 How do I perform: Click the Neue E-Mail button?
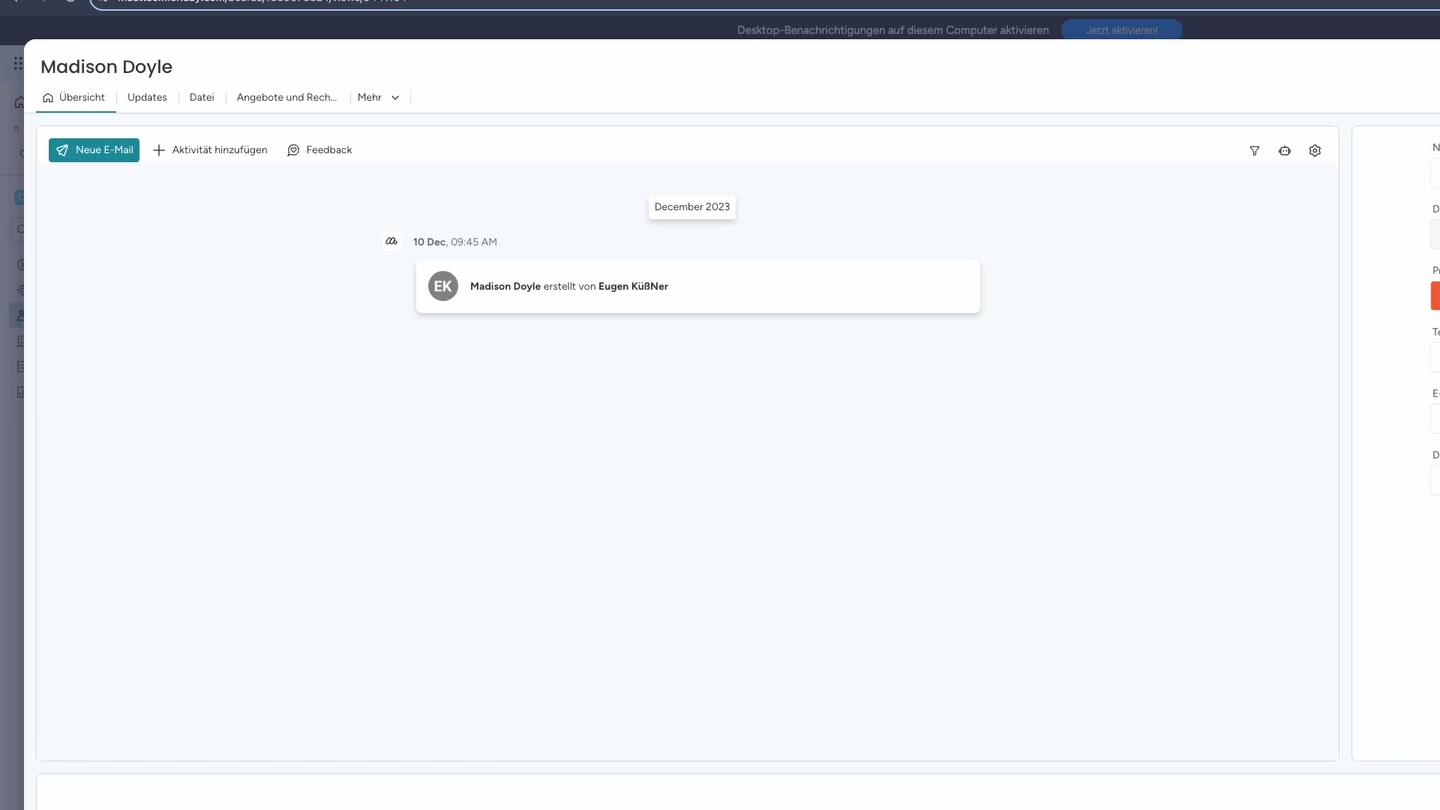tap(93, 149)
